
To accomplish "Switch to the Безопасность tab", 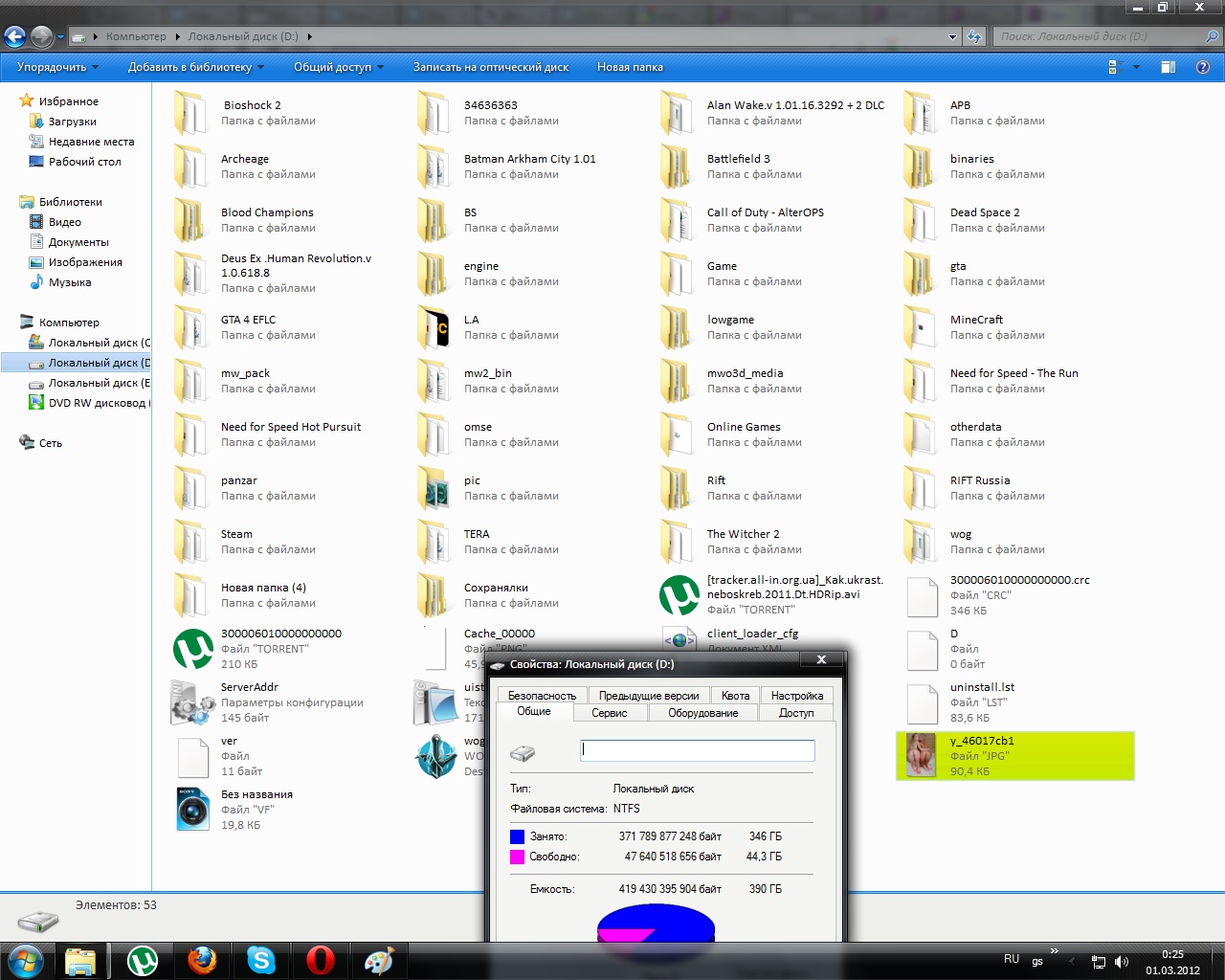I will coord(542,696).
